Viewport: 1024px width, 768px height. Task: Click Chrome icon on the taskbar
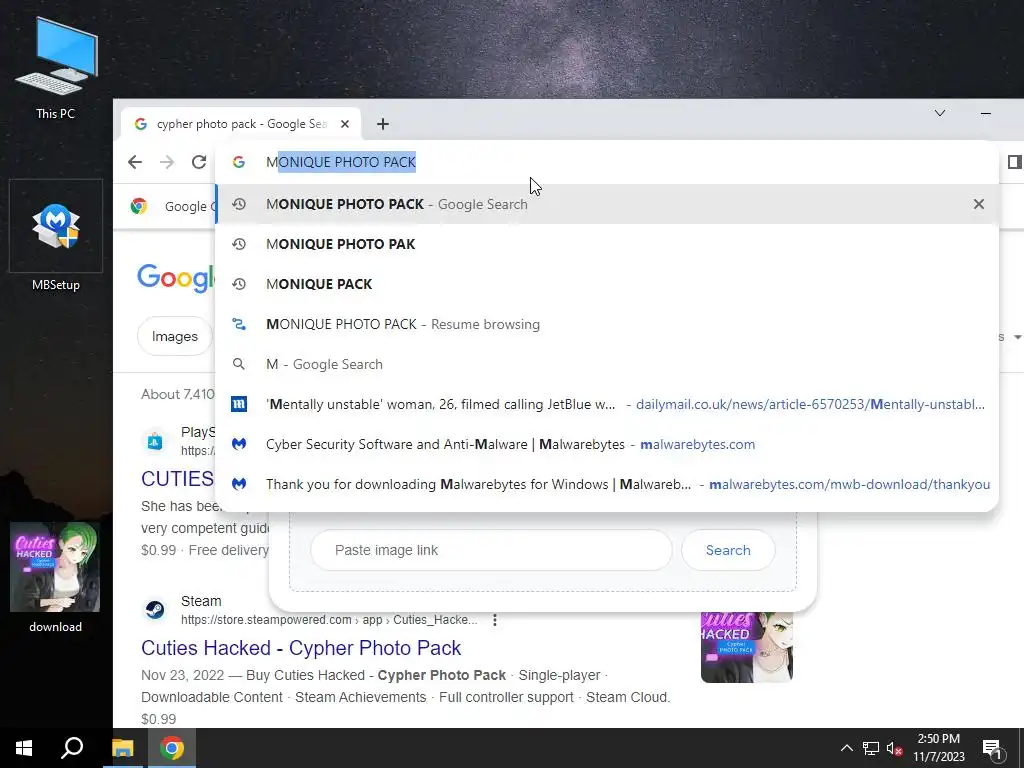tap(172, 748)
